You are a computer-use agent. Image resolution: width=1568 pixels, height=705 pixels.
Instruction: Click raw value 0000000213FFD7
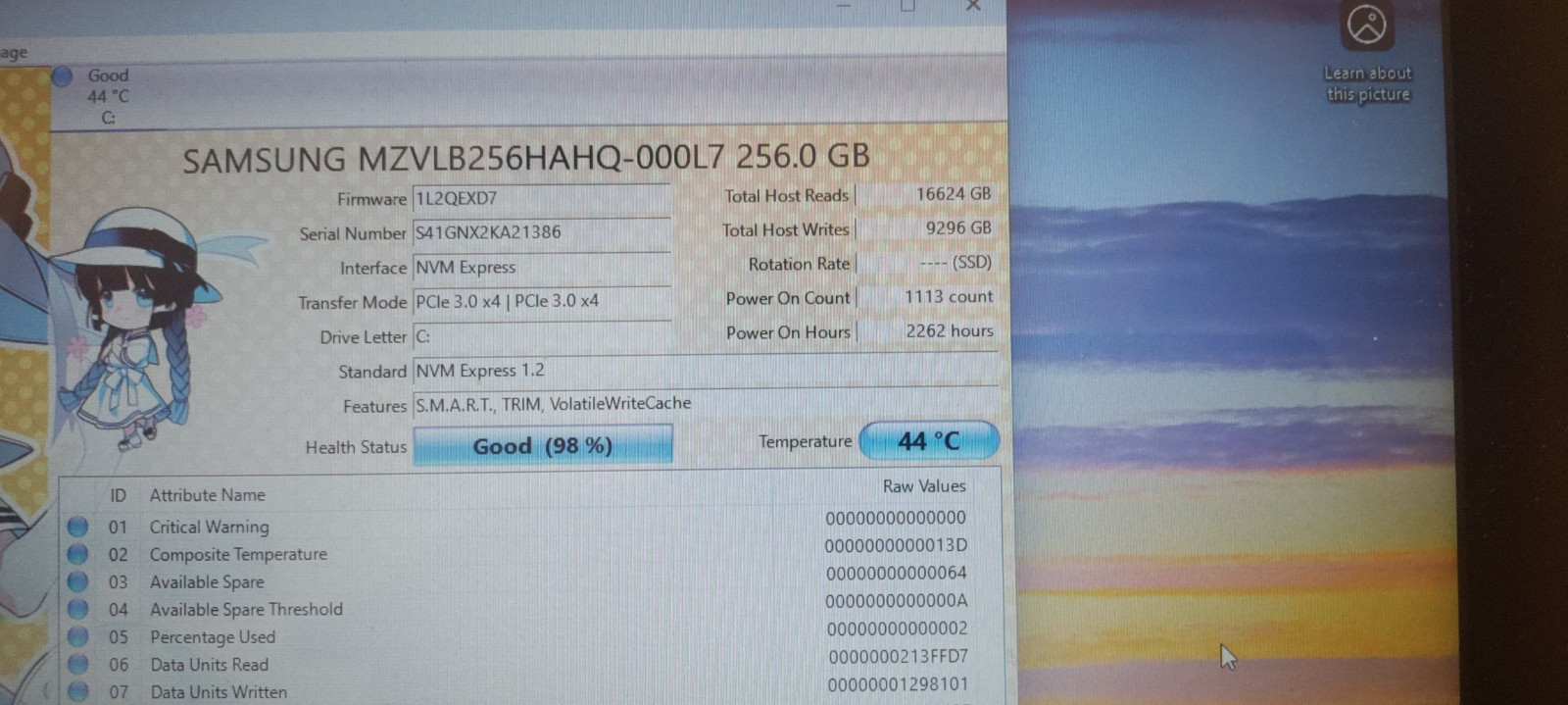(898, 657)
